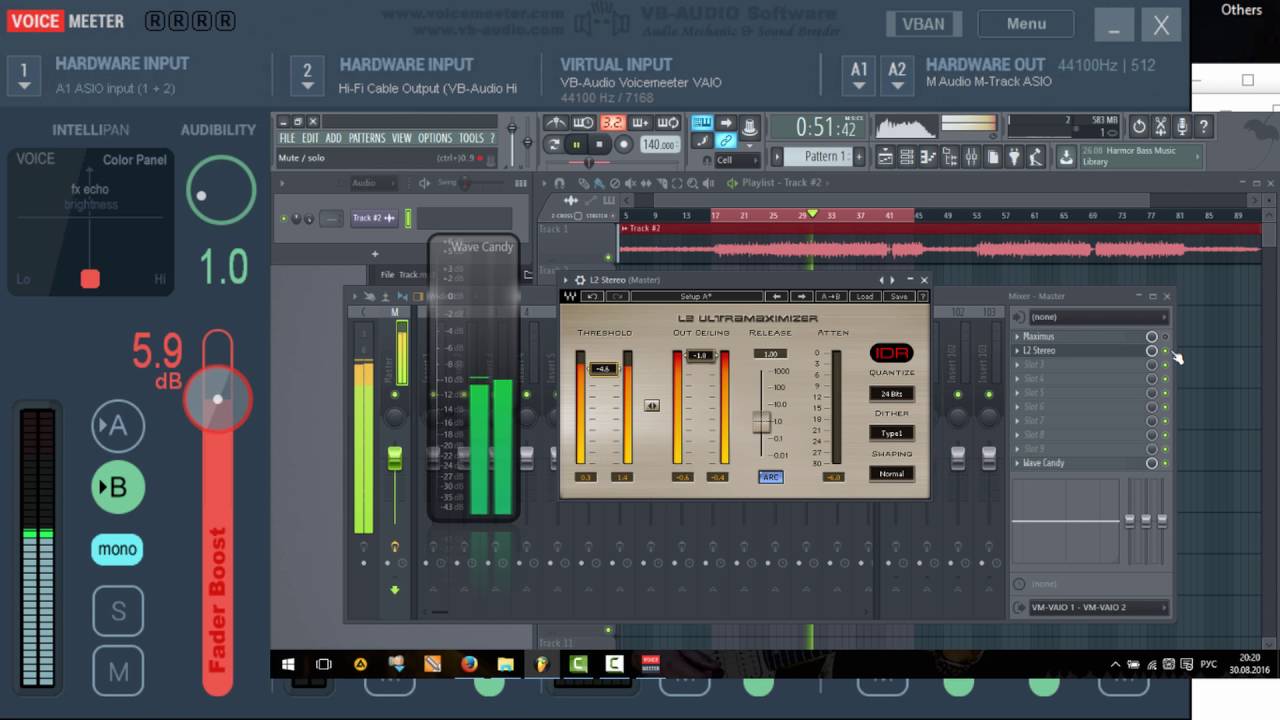Open Task View on the taskbar
The height and width of the screenshot is (720, 1280).
324,663
